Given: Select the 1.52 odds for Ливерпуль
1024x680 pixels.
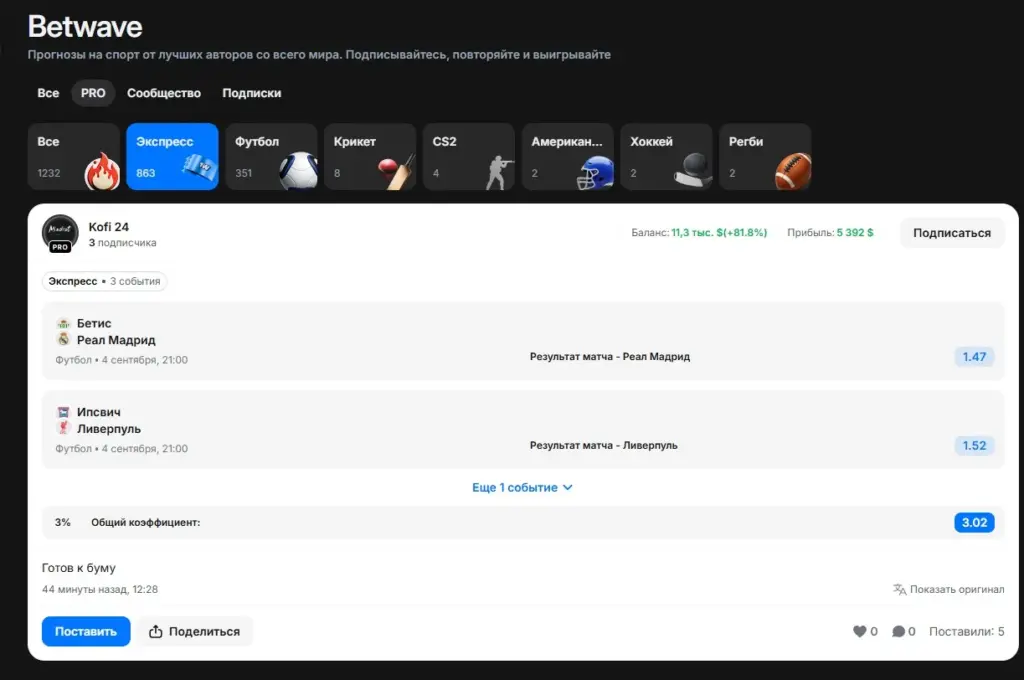Looking at the screenshot, I should pyautogui.click(x=974, y=445).
